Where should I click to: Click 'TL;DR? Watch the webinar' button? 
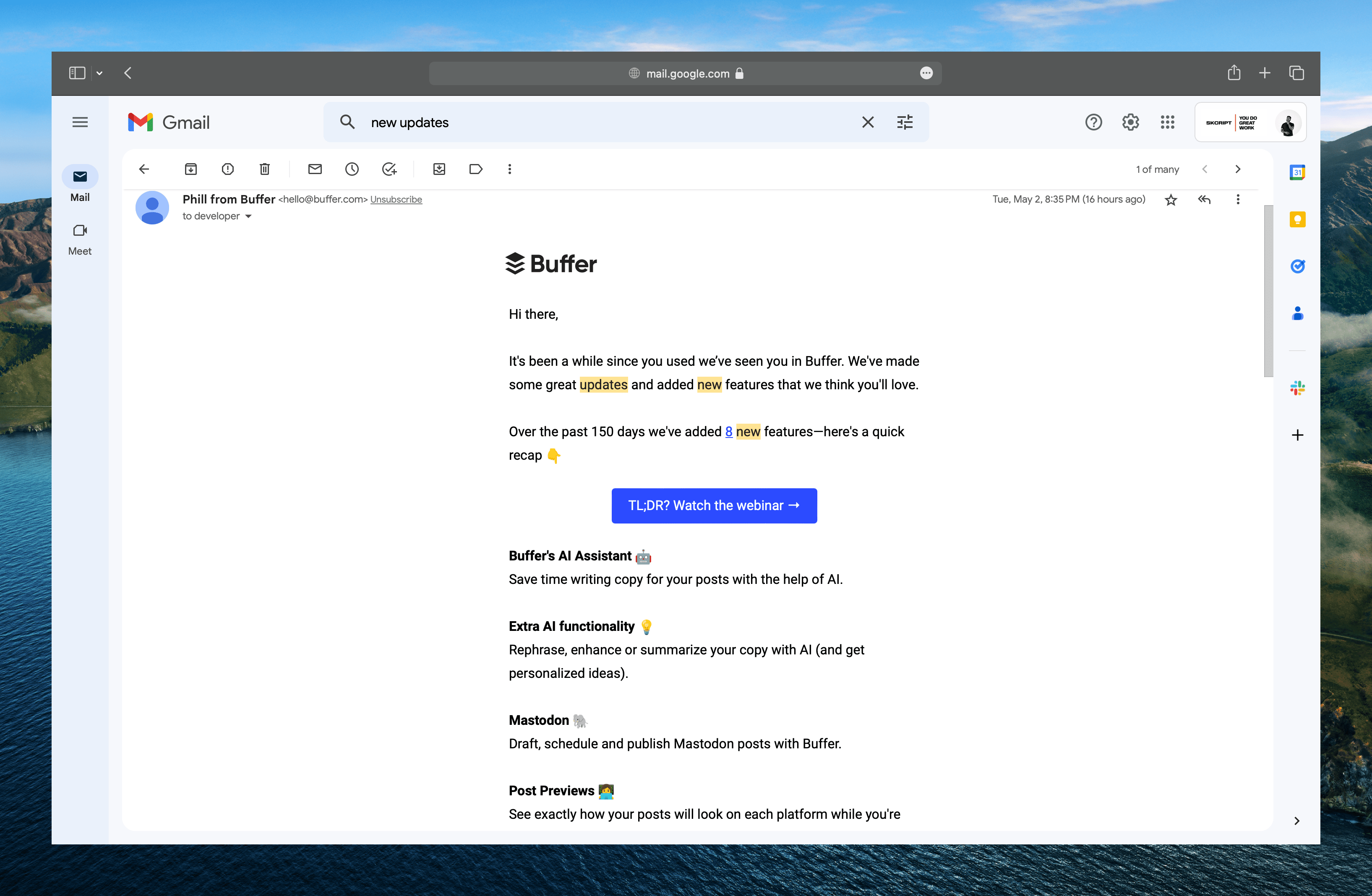tap(714, 505)
